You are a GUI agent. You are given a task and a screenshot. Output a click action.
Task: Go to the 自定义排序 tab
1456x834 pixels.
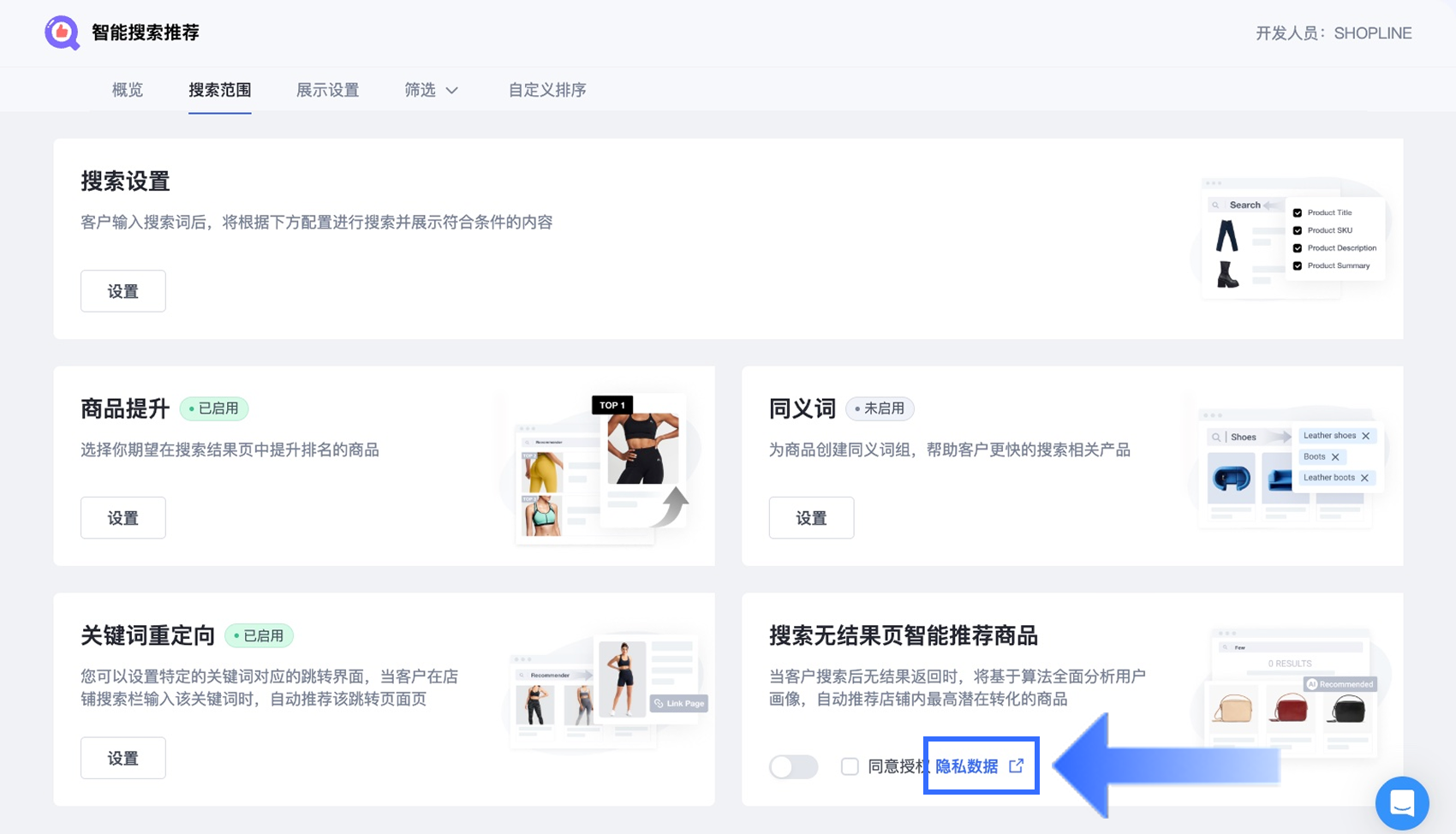click(547, 90)
